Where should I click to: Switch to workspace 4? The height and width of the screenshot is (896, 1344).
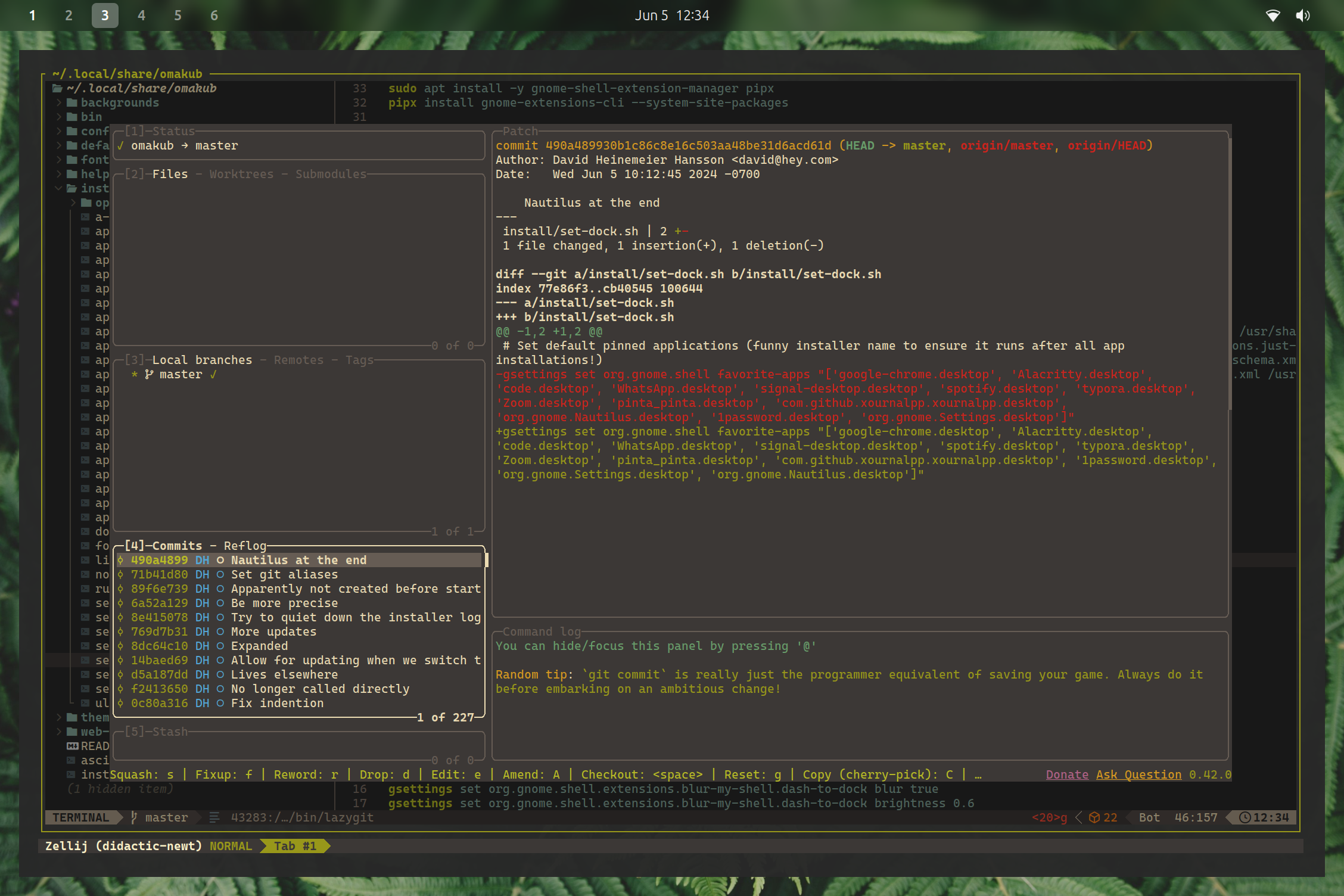tap(141, 15)
